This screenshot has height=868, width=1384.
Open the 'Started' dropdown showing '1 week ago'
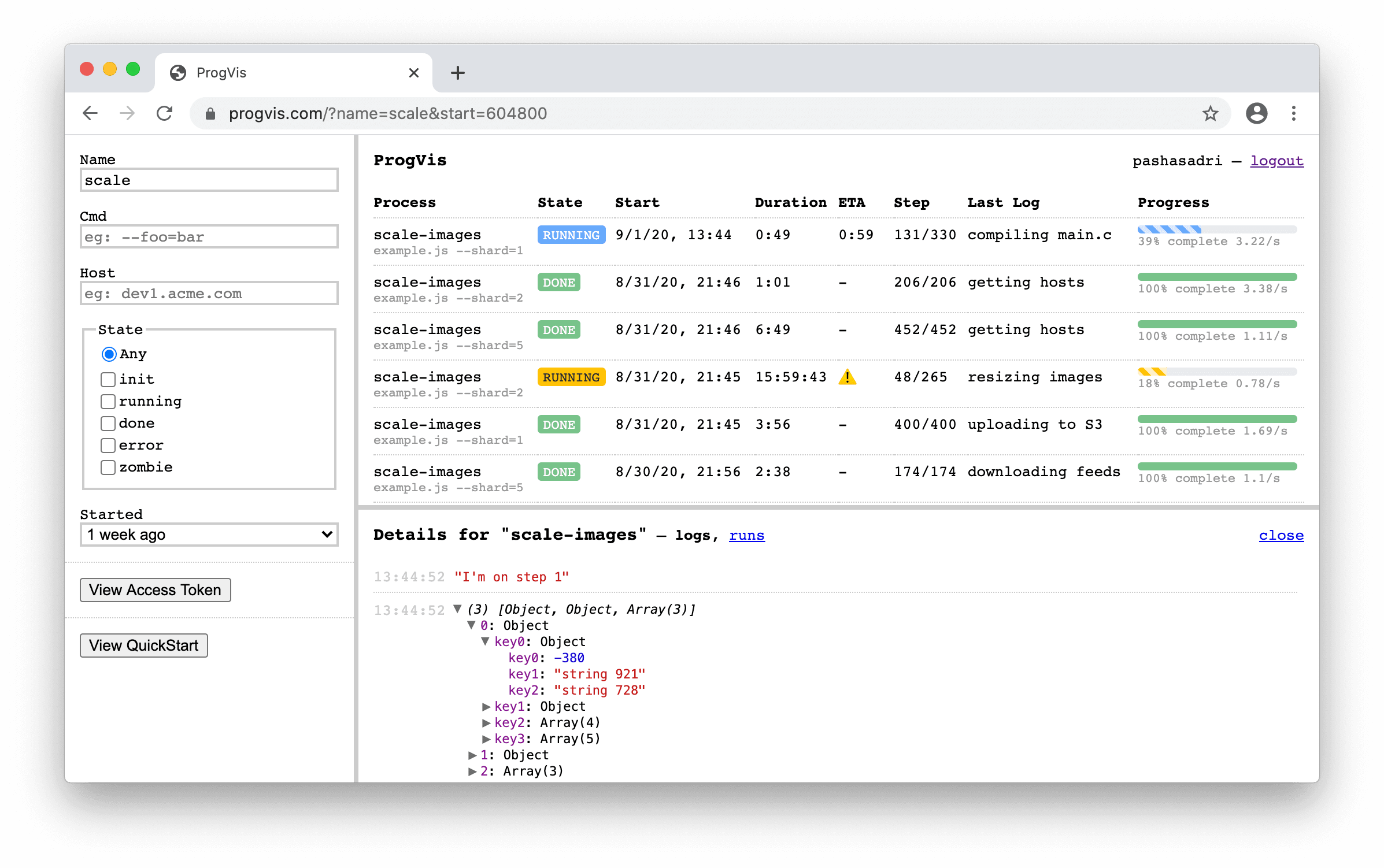pyautogui.click(x=208, y=535)
